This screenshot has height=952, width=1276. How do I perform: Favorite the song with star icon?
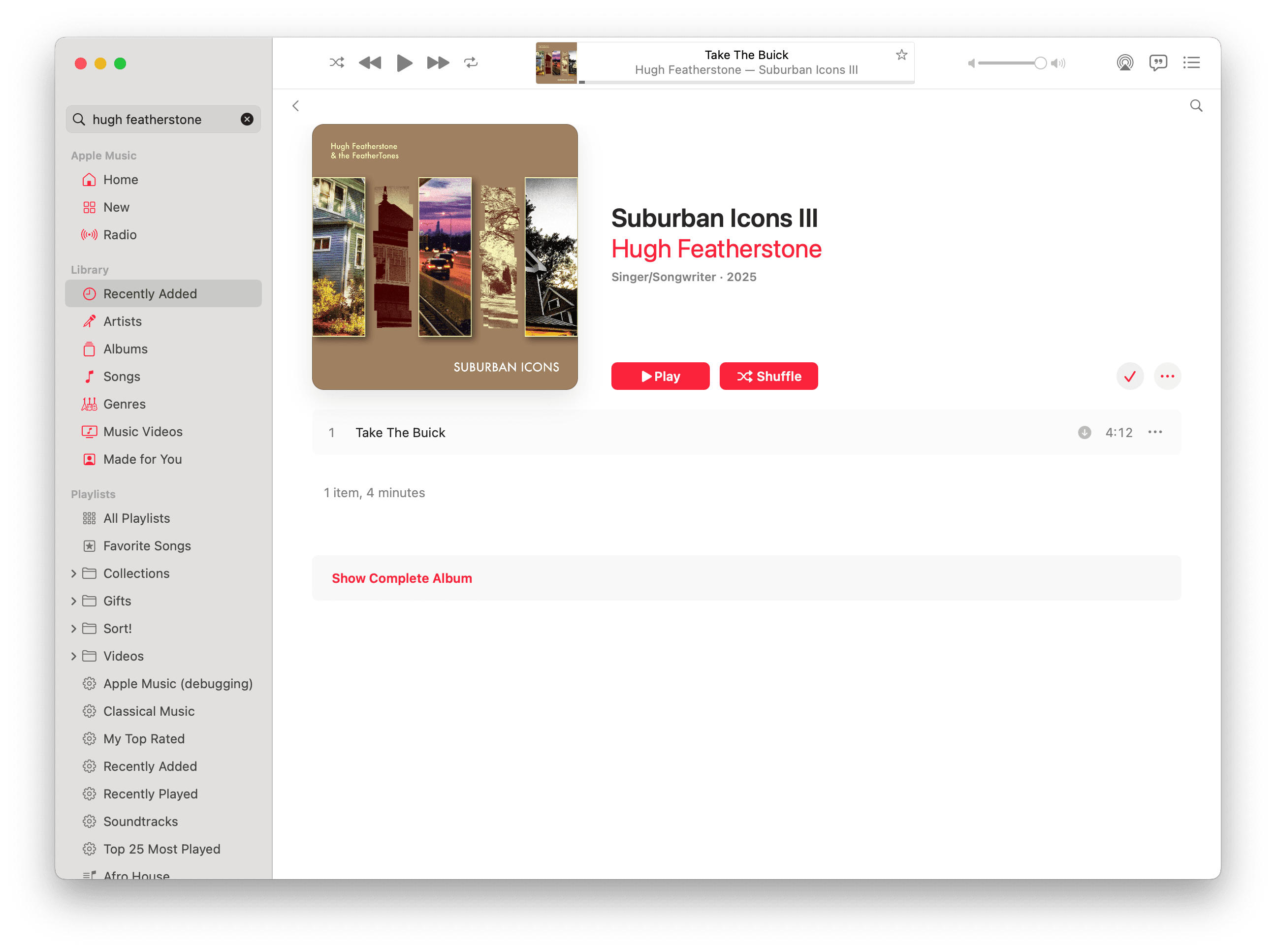click(x=901, y=55)
